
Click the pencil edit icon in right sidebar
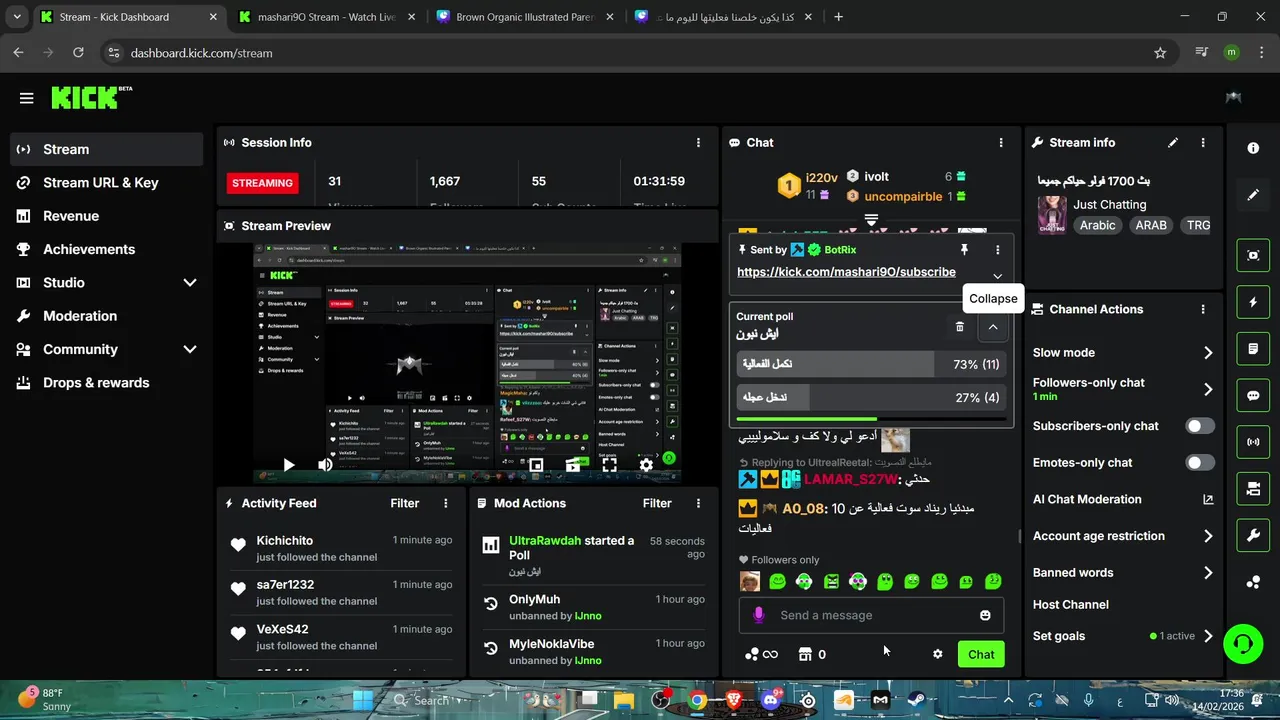[x=1253, y=195]
